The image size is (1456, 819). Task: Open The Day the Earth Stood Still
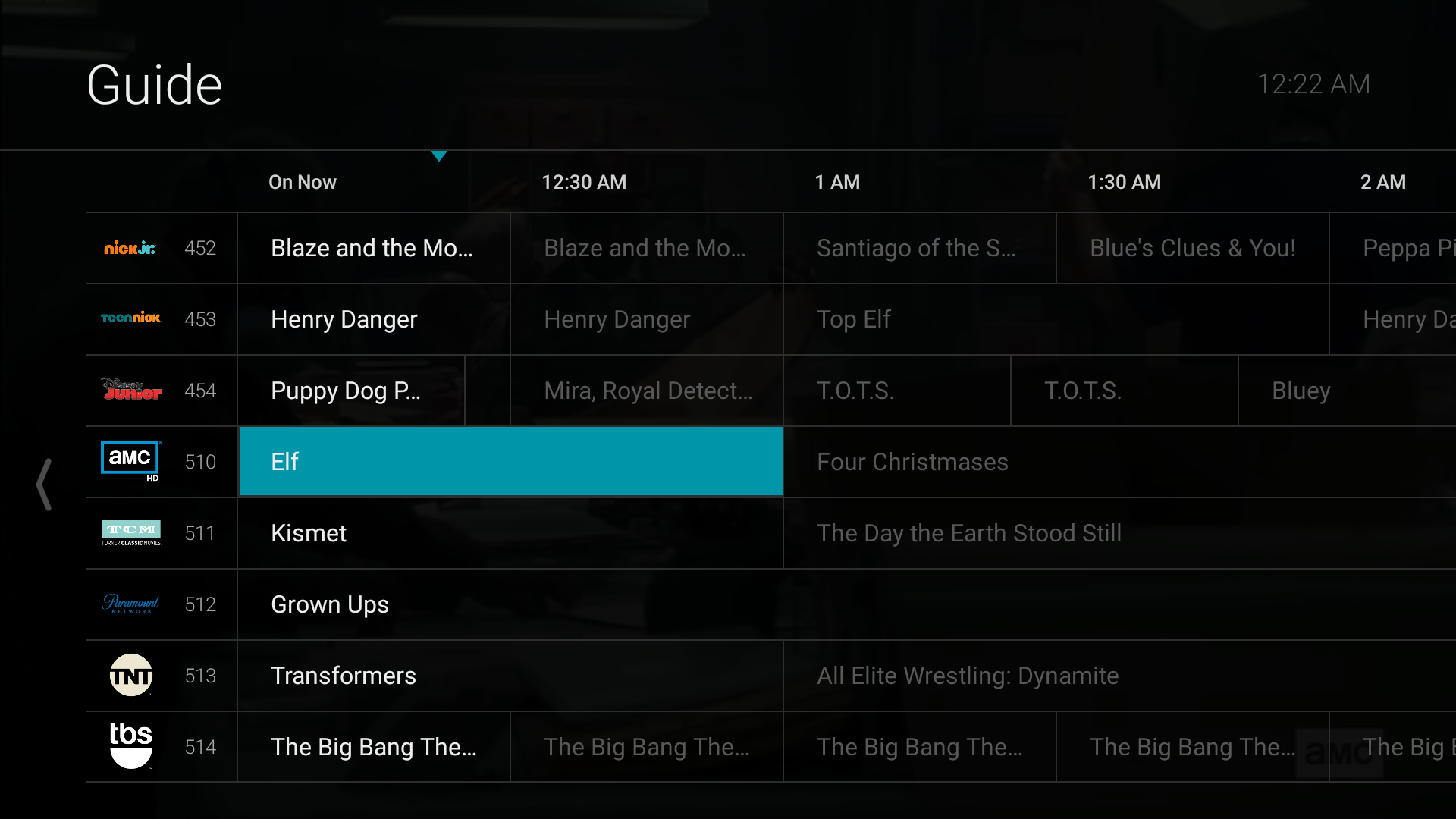click(969, 533)
